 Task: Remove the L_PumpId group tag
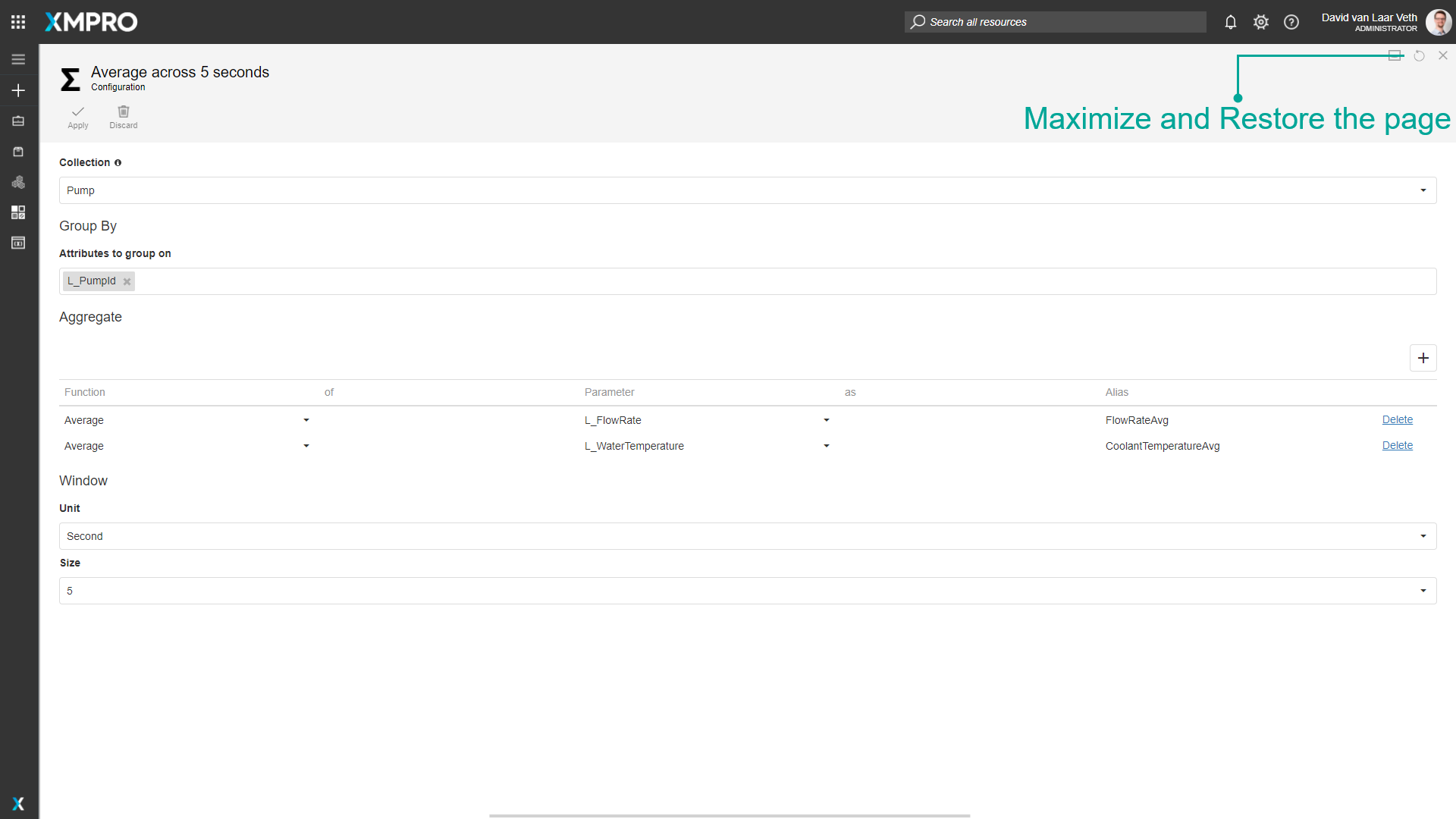[127, 281]
